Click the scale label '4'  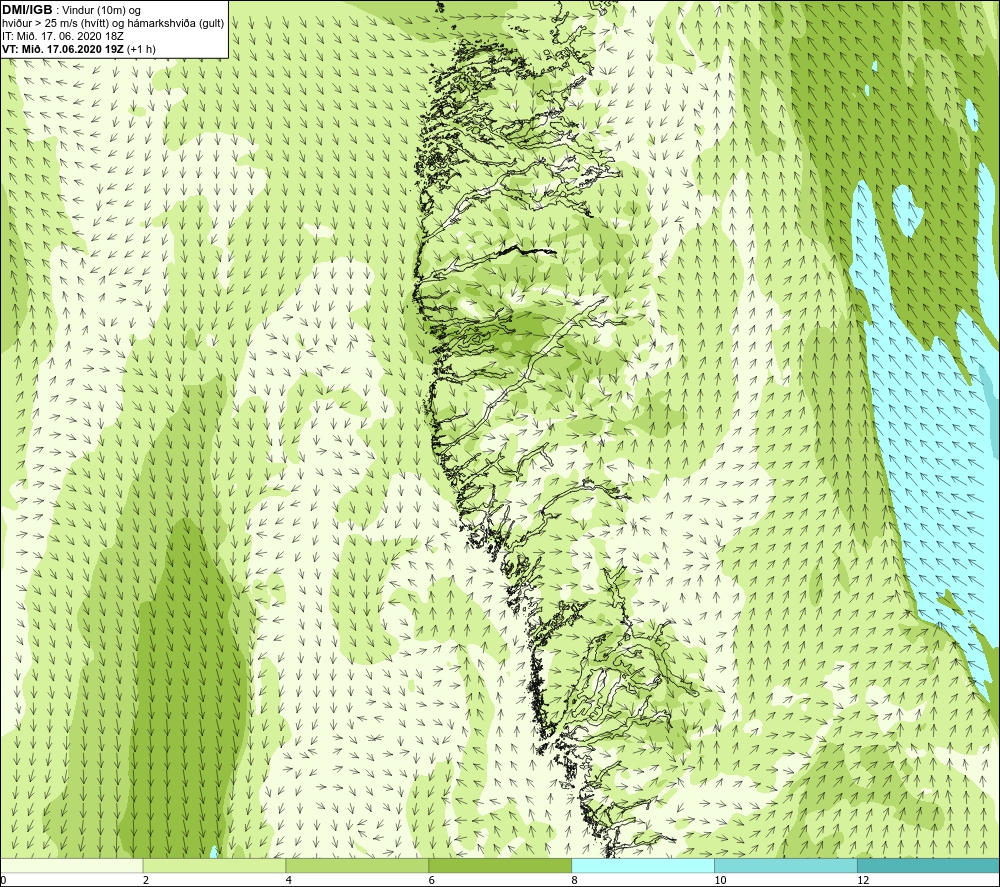(x=289, y=881)
